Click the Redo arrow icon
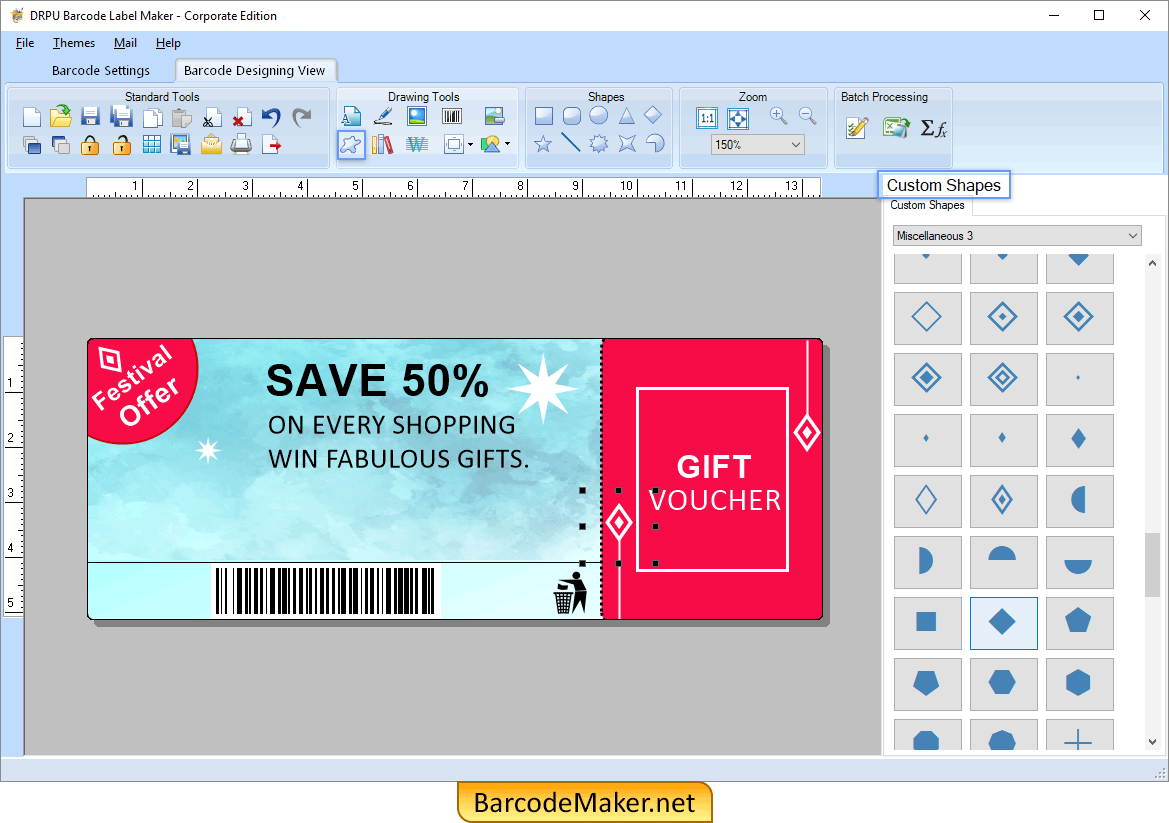 [x=300, y=117]
